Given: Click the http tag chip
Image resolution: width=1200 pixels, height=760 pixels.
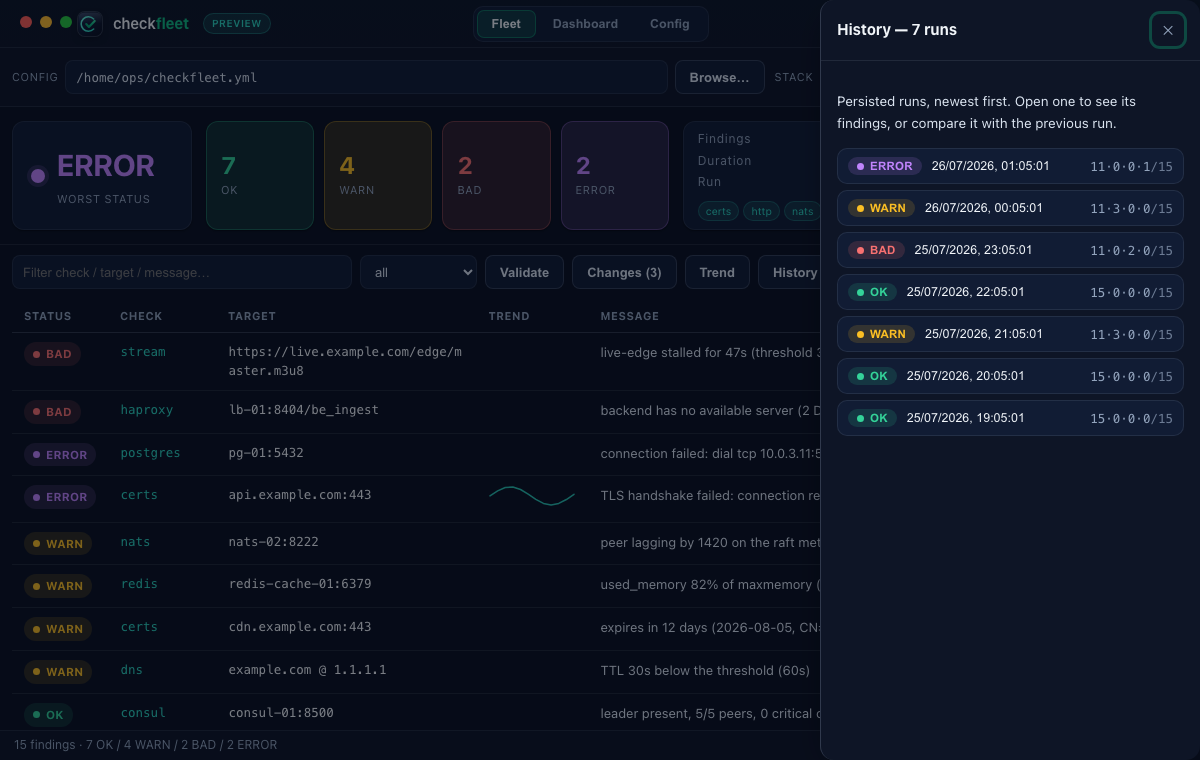Looking at the screenshot, I should tap(761, 211).
